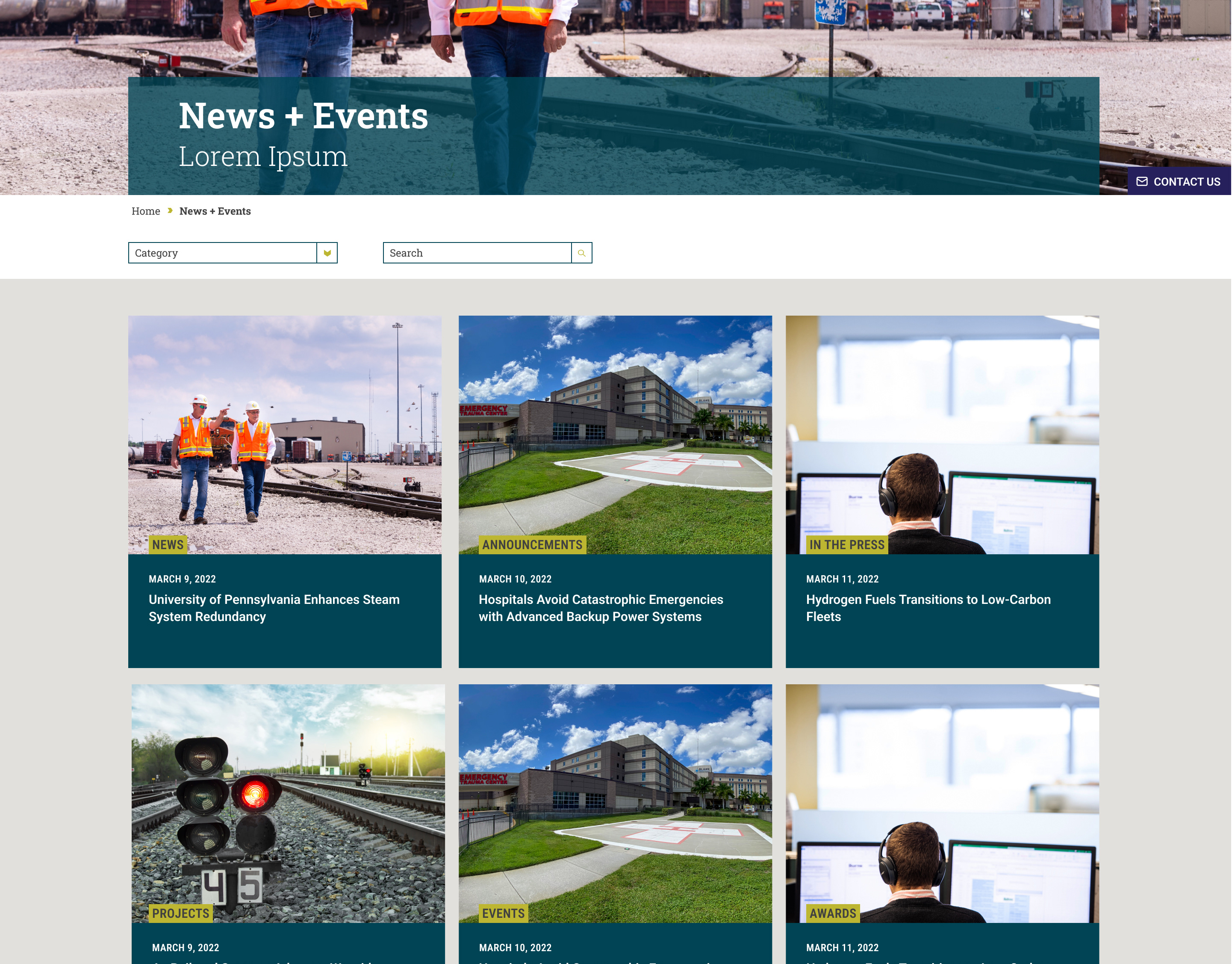Screen dimensions: 1232x964
Task: Click the Lorem Ipsum banner subtitle
Action: [x=263, y=157]
